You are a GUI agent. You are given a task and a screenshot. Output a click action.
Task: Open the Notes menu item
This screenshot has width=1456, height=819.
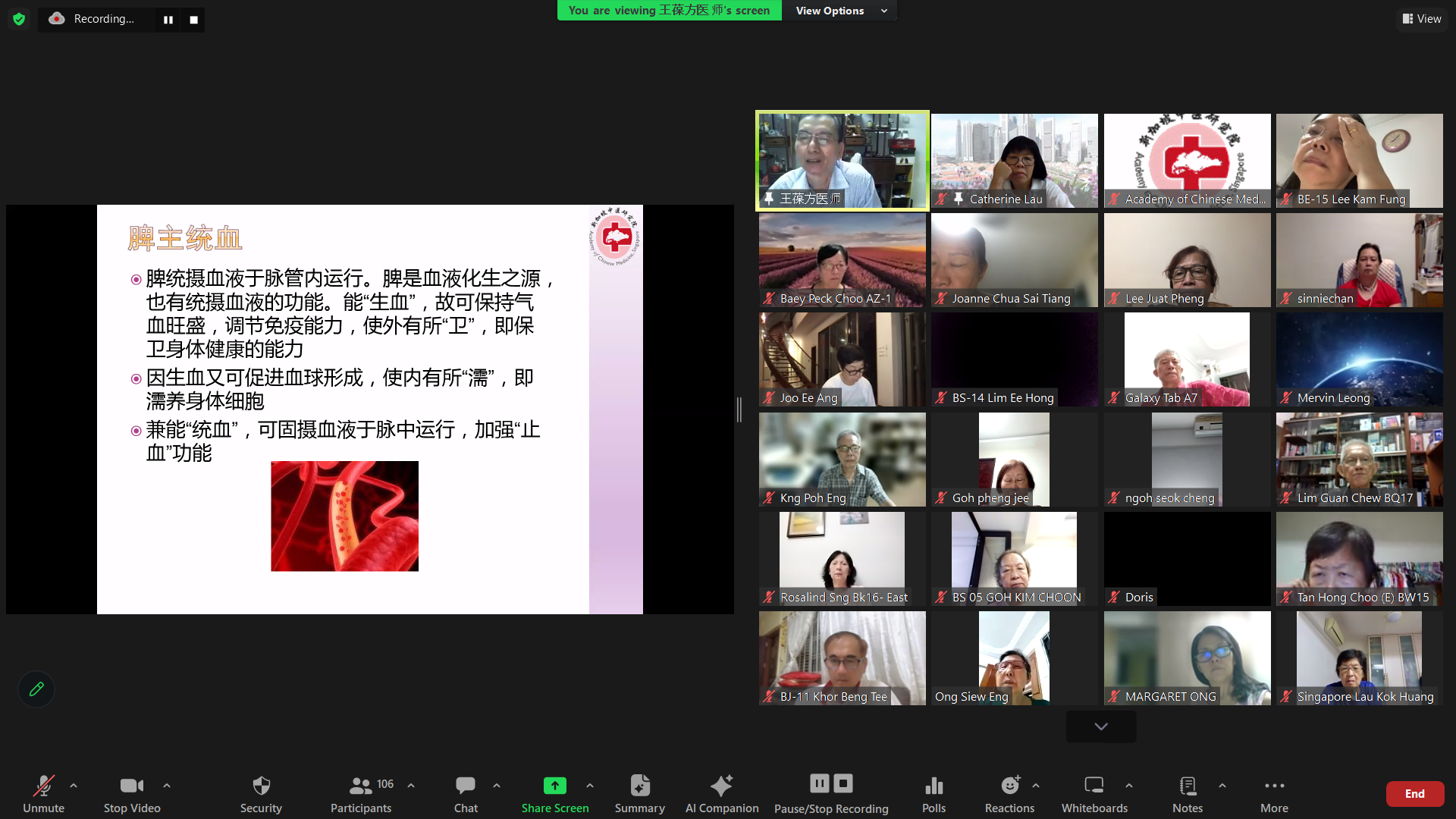click(x=1187, y=793)
